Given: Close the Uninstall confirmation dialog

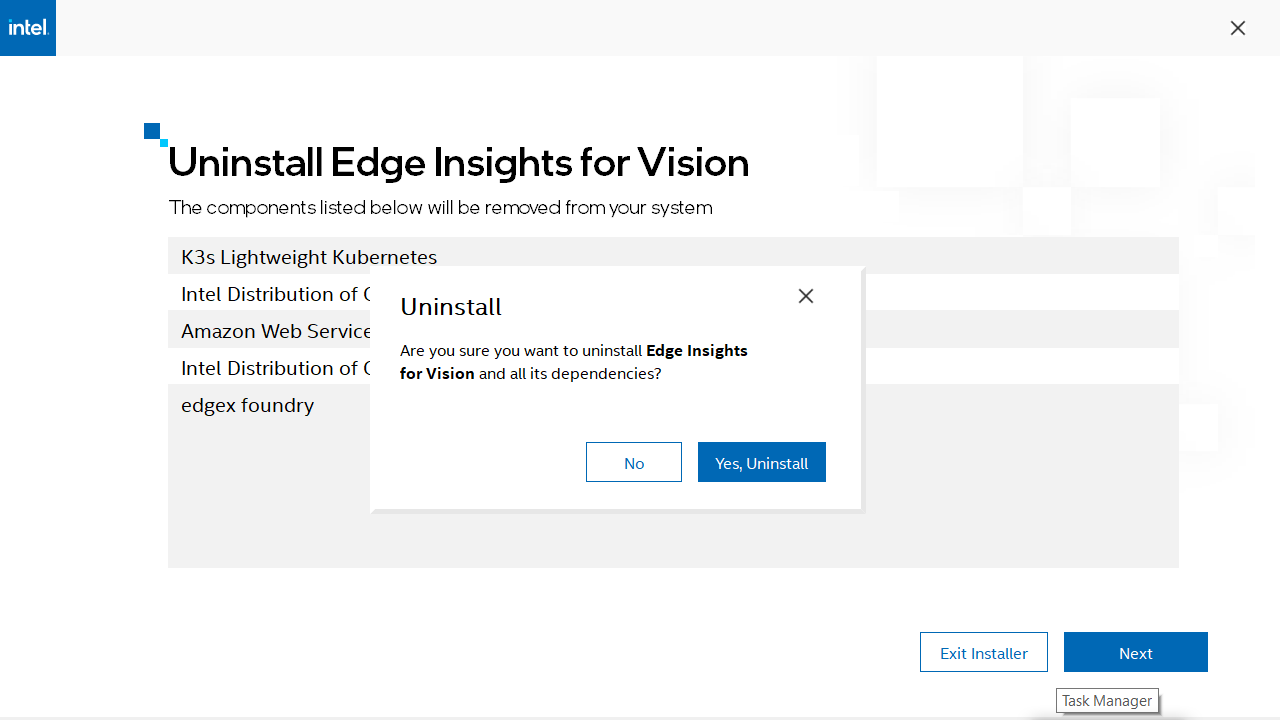Looking at the screenshot, I should click(x=806, y=296).
